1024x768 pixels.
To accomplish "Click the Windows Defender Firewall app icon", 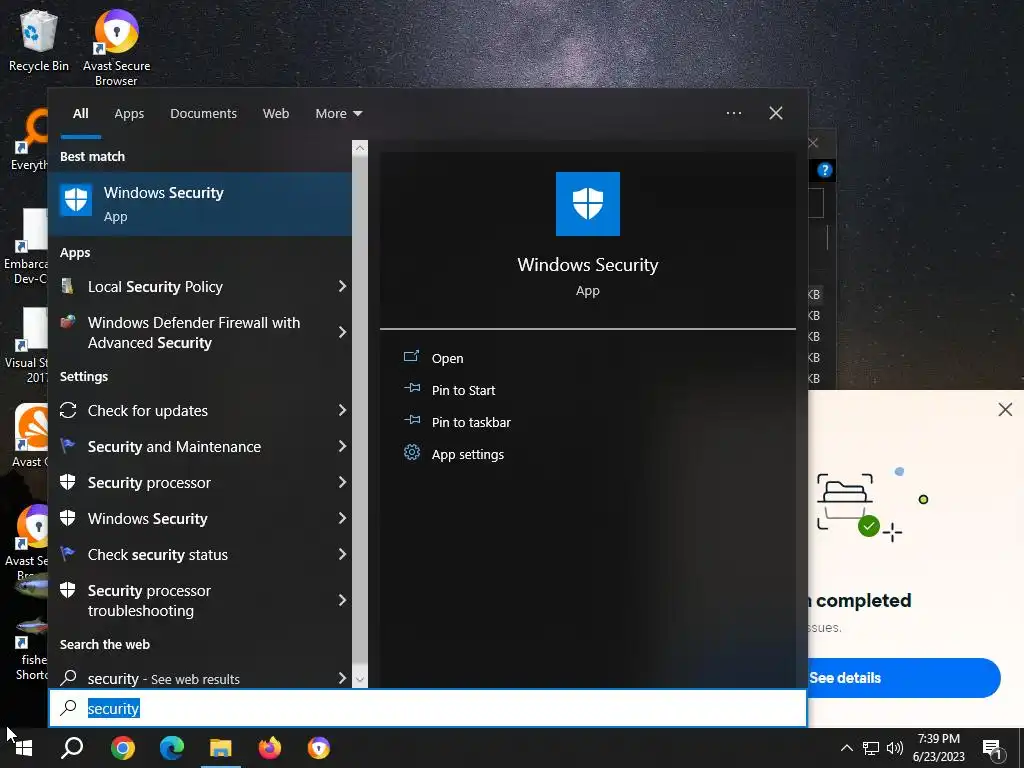I will click(x=68, y=321).
